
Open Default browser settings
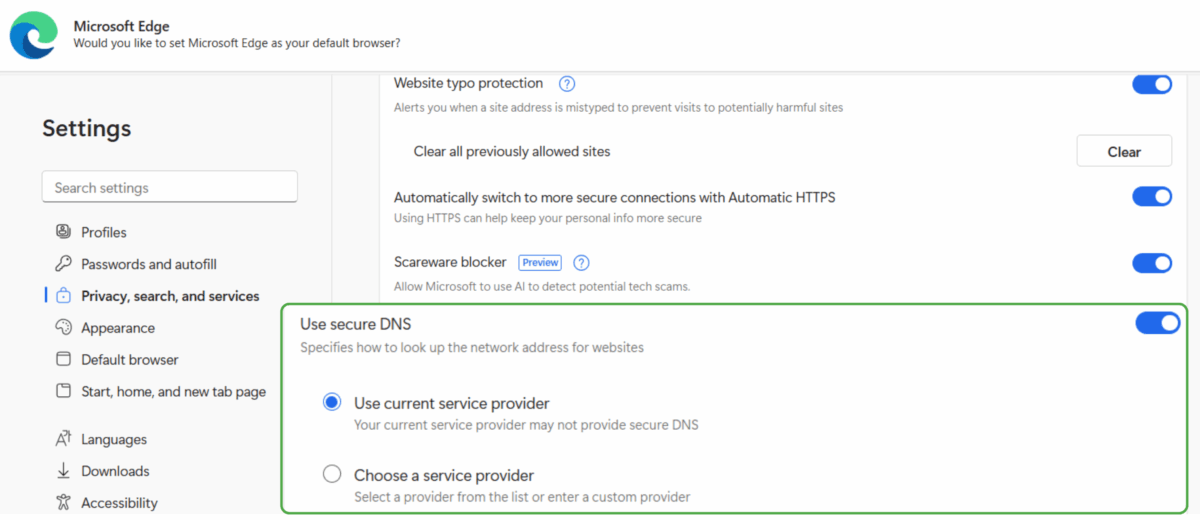(x=130, y=359)
